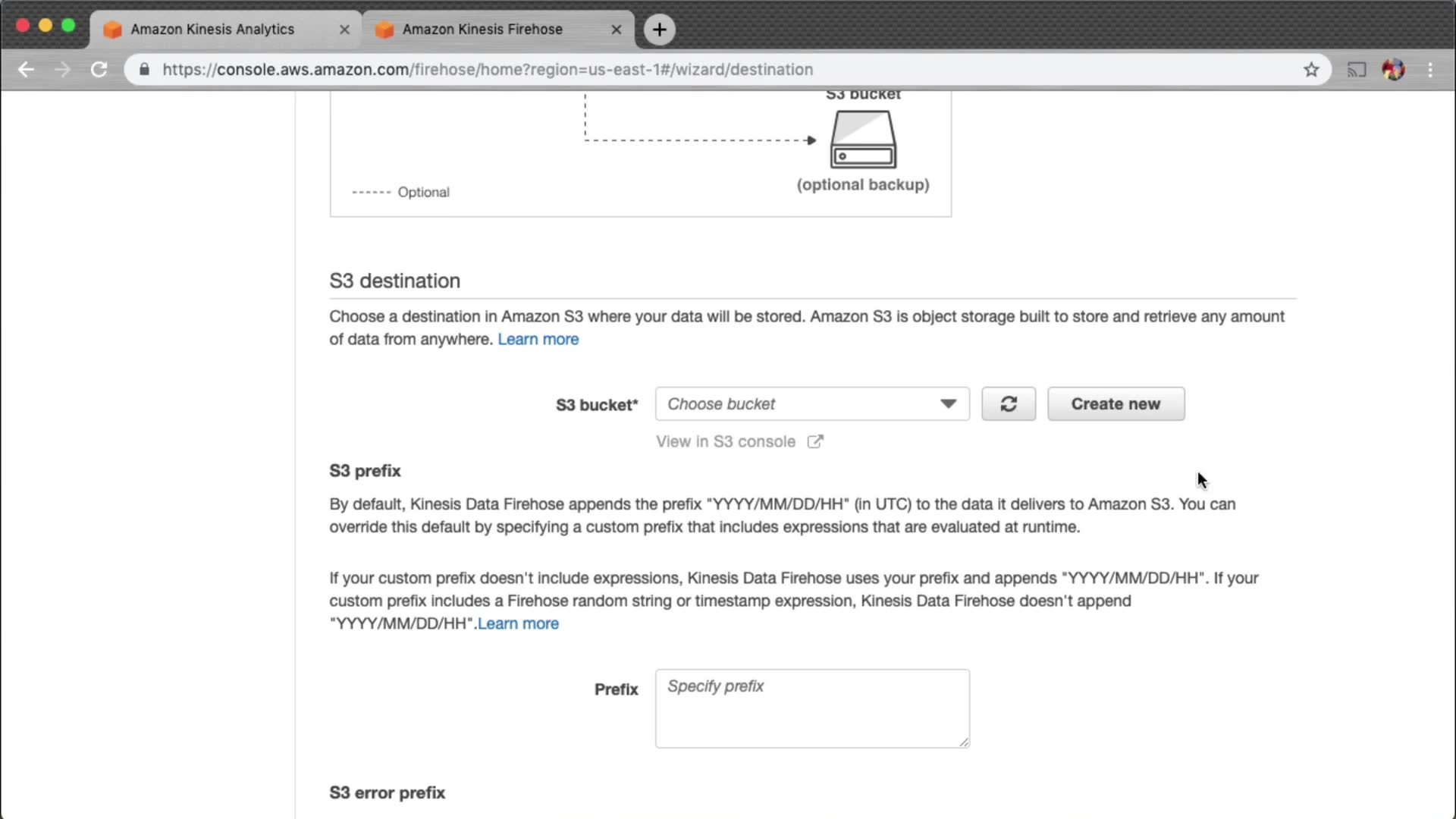Viewport: 1456px width, 819px height.
Task: Click the site padlock security icon
Action: (x=144, y=70)
